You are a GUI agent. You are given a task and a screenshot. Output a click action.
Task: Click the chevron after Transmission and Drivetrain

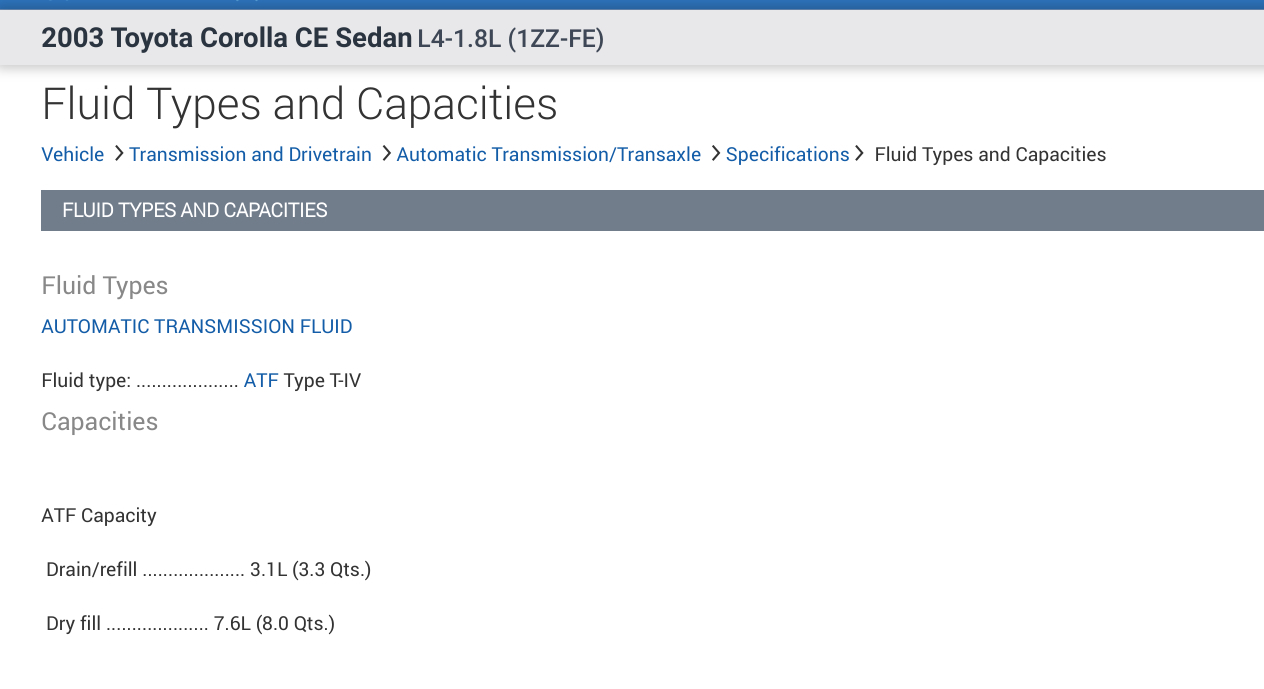386,154
